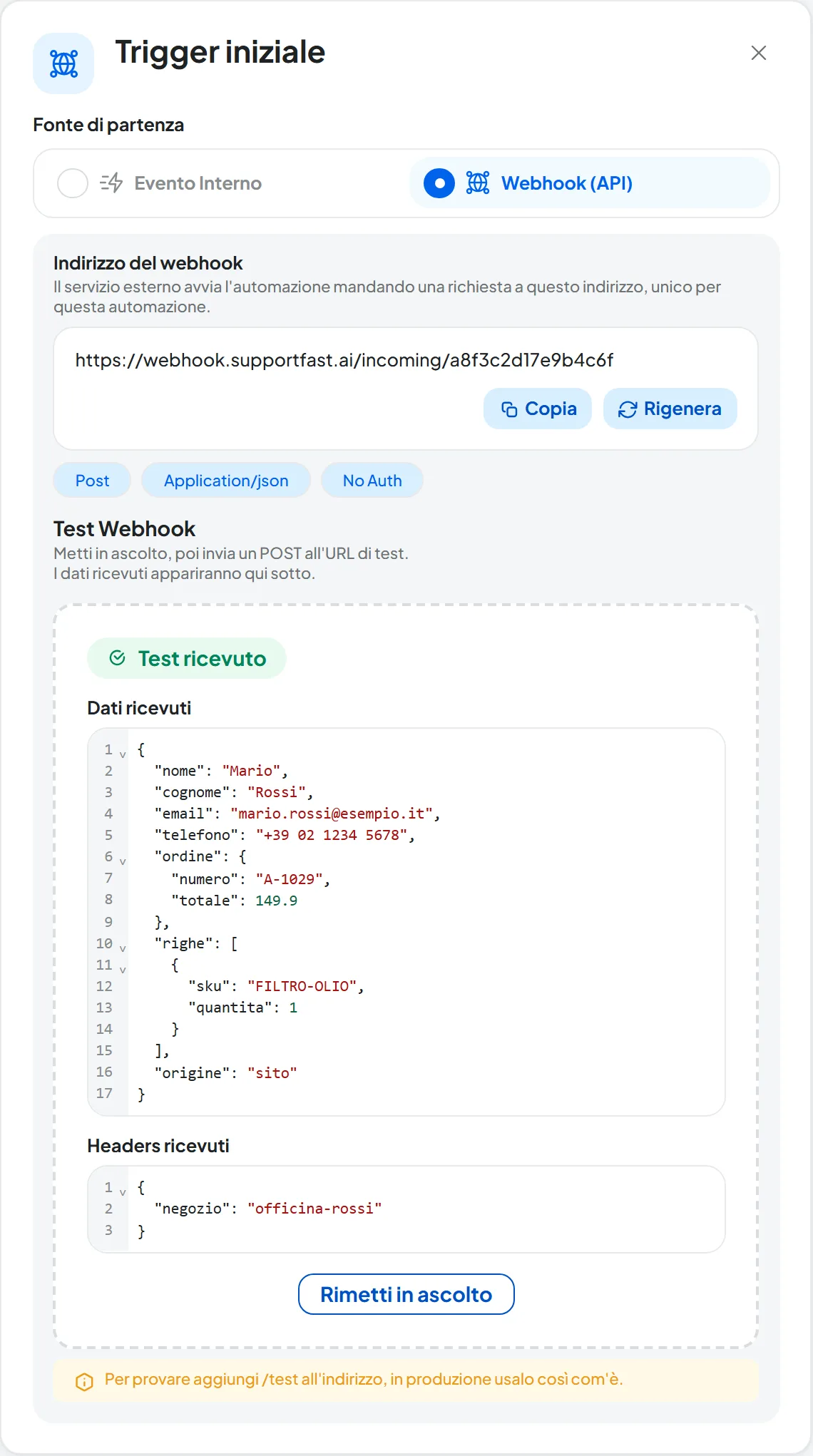813x1456 pixels.
Task: Click the Post tag
Action: coord(92,481)
